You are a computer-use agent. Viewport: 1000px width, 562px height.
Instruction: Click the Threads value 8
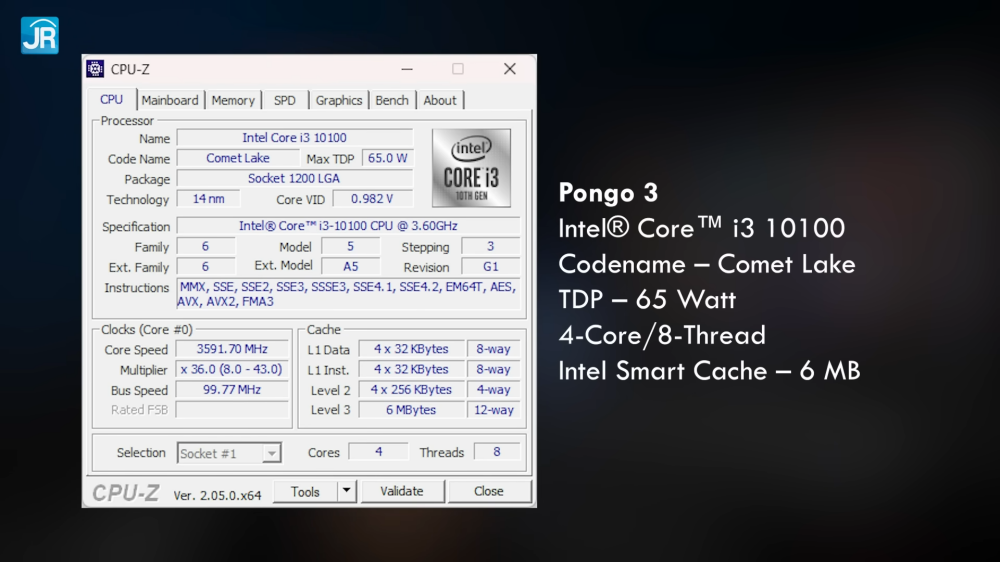click(497, 452)
